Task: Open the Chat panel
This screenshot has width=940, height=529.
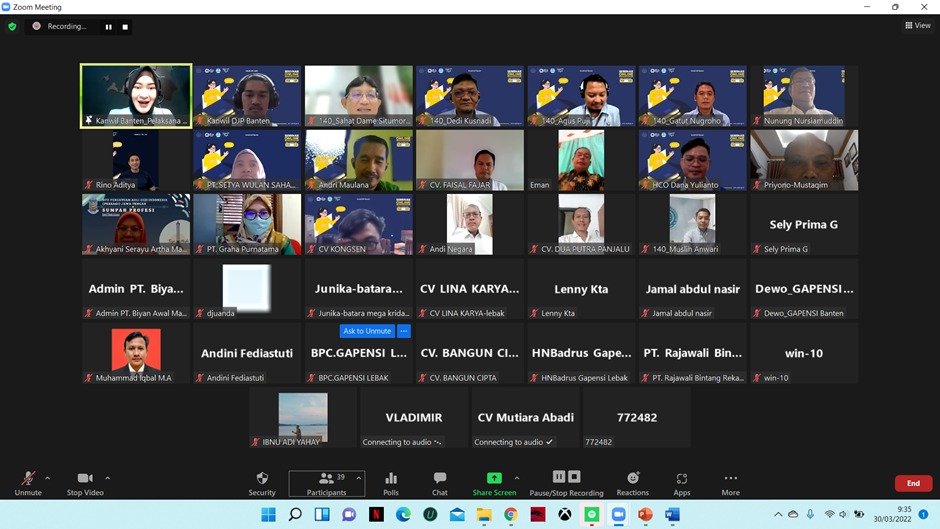Action: (440, 482)
